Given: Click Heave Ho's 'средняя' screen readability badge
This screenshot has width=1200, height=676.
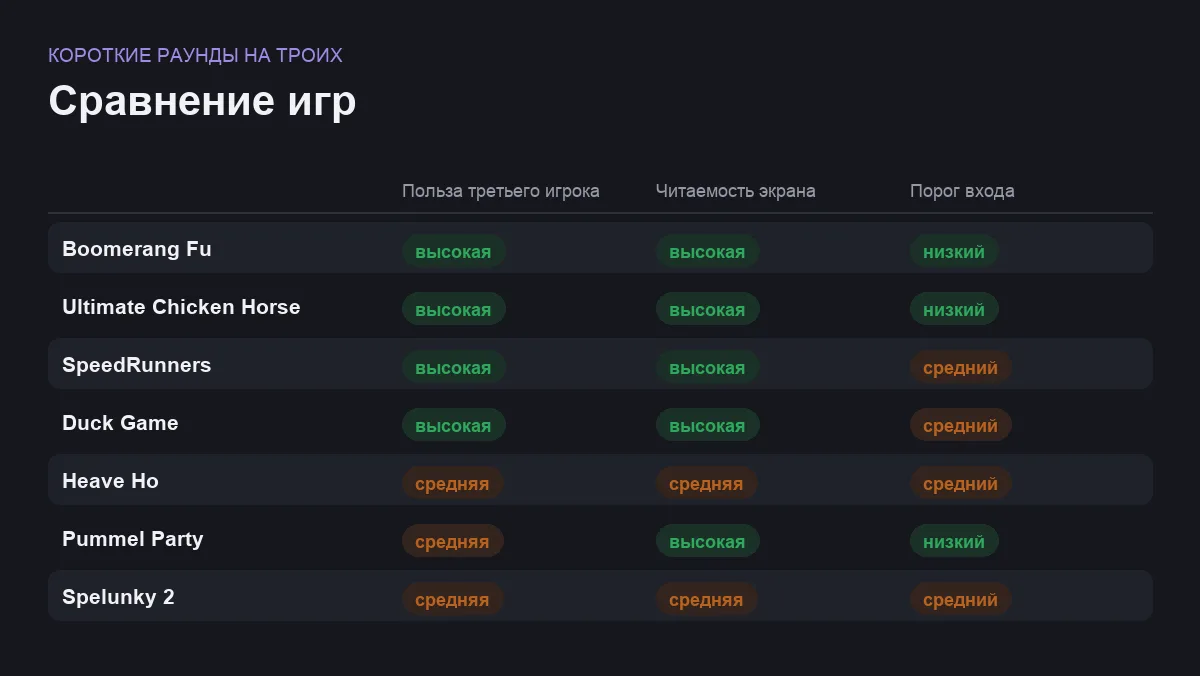Looking at the screenshot, I should (x=707, y=484).
